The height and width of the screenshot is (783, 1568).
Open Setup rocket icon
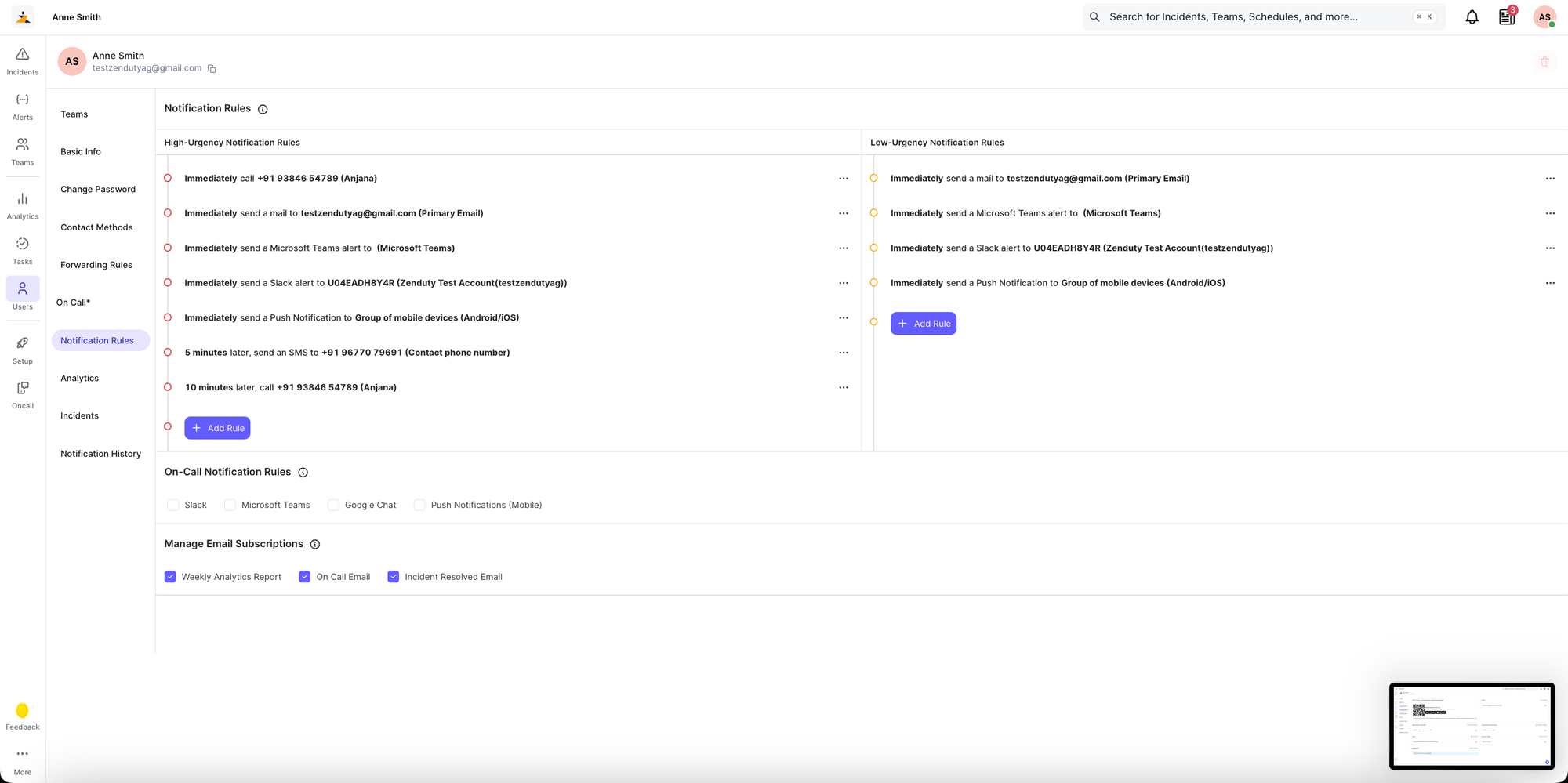[23, 350]
